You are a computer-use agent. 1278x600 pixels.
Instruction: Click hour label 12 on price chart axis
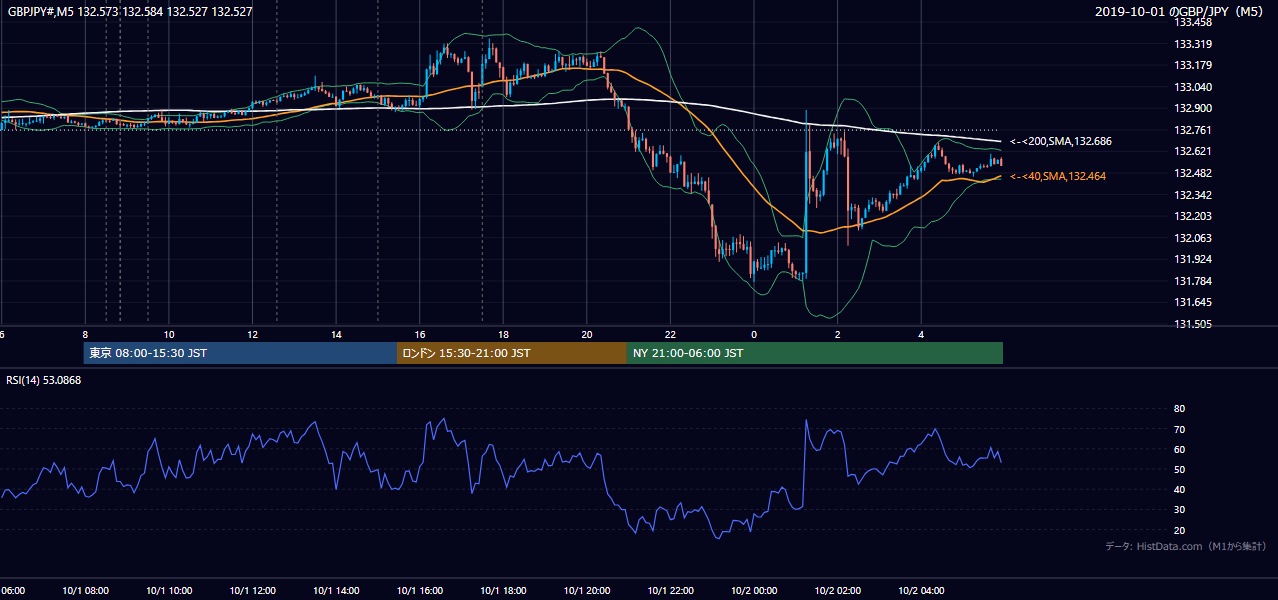tap(253, 334)
